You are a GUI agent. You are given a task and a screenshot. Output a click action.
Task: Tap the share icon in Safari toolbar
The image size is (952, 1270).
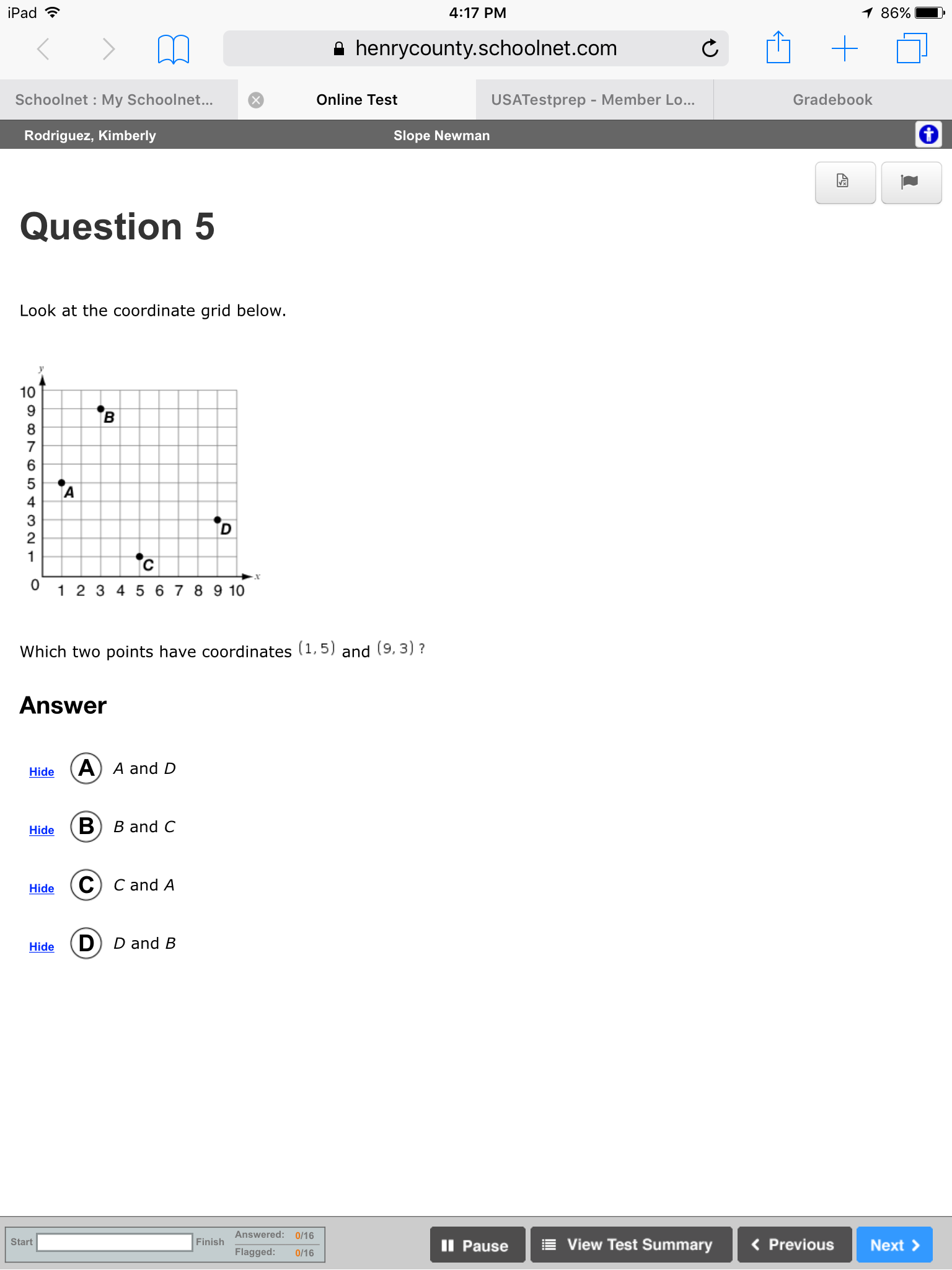778,47
